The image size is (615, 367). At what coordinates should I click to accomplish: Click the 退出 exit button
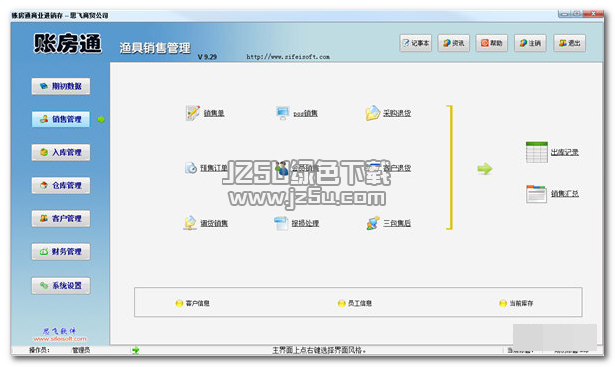(570, 43)
